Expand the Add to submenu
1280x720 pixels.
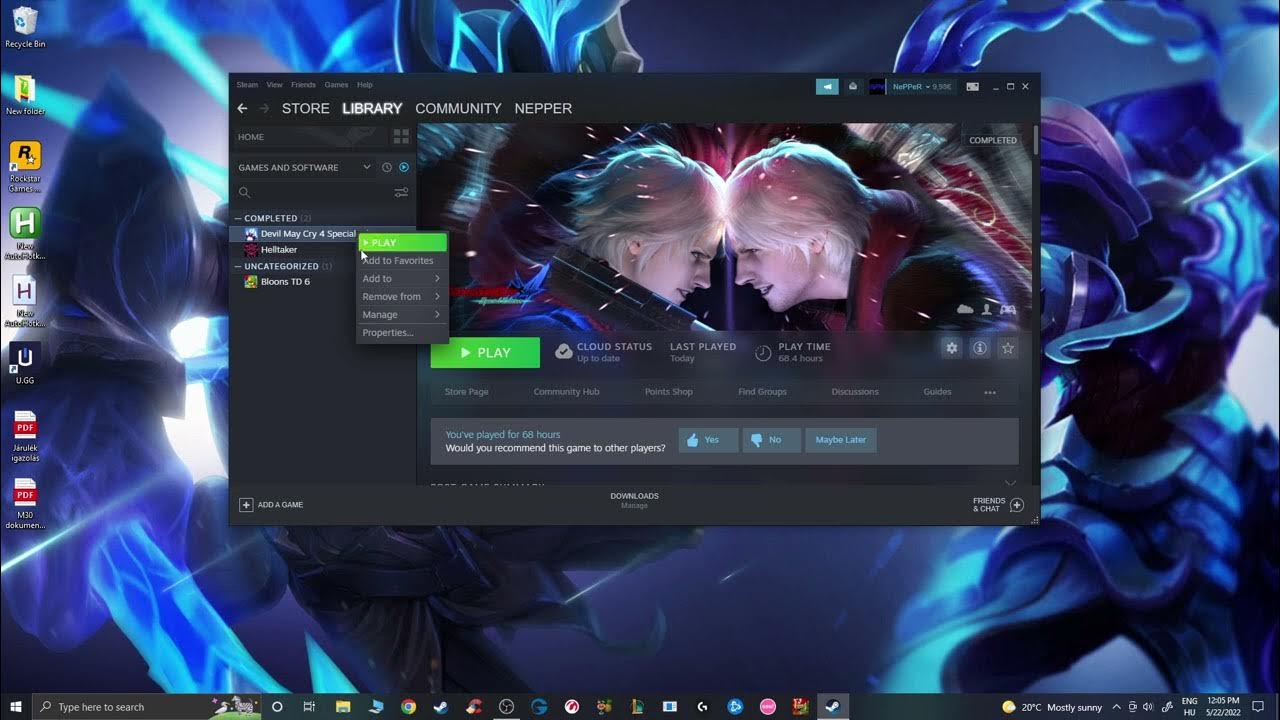[402, 279]
